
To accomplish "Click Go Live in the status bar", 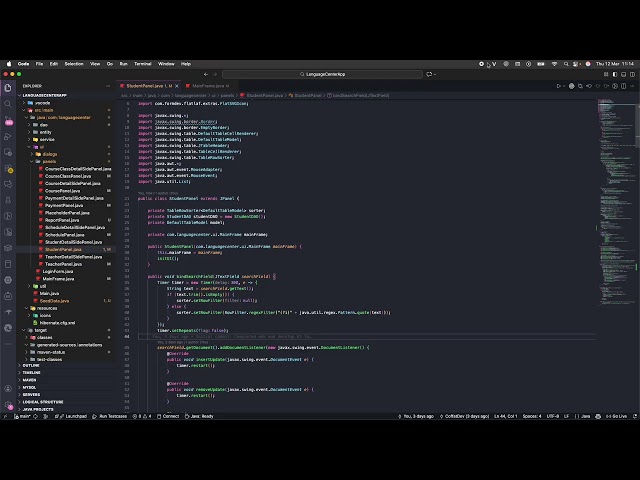I will pyautogui.click(x=616, y=416).
